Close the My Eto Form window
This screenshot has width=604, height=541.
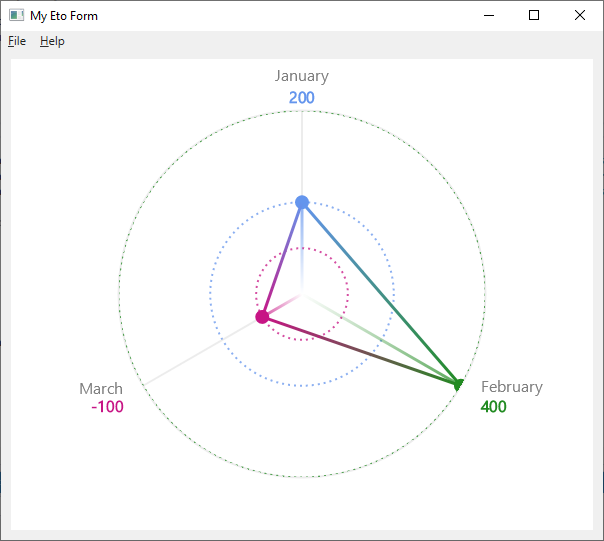coord(580,15)
